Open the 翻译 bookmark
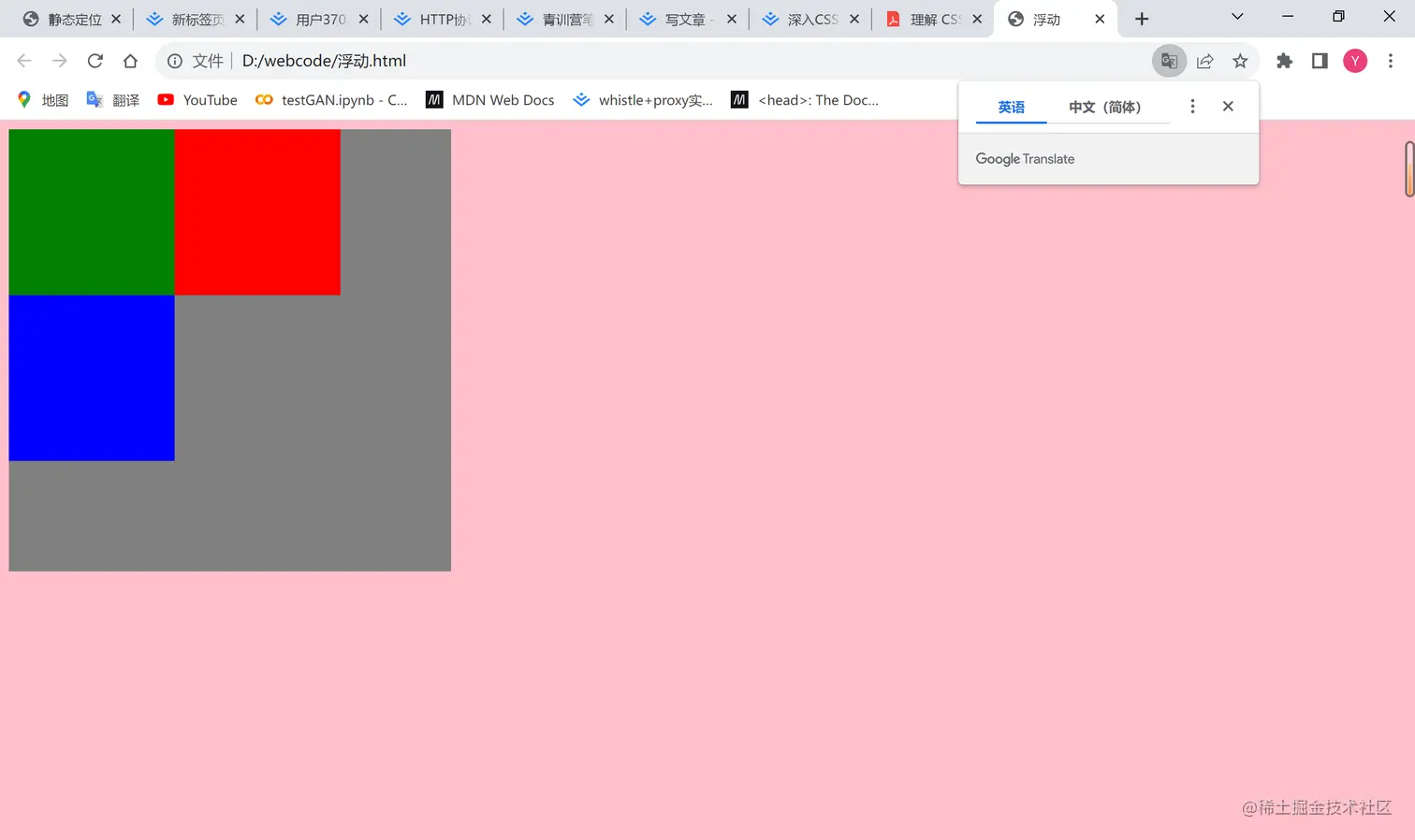The height and width of the screenshot is (840, 1415). (x=112, y=100)
